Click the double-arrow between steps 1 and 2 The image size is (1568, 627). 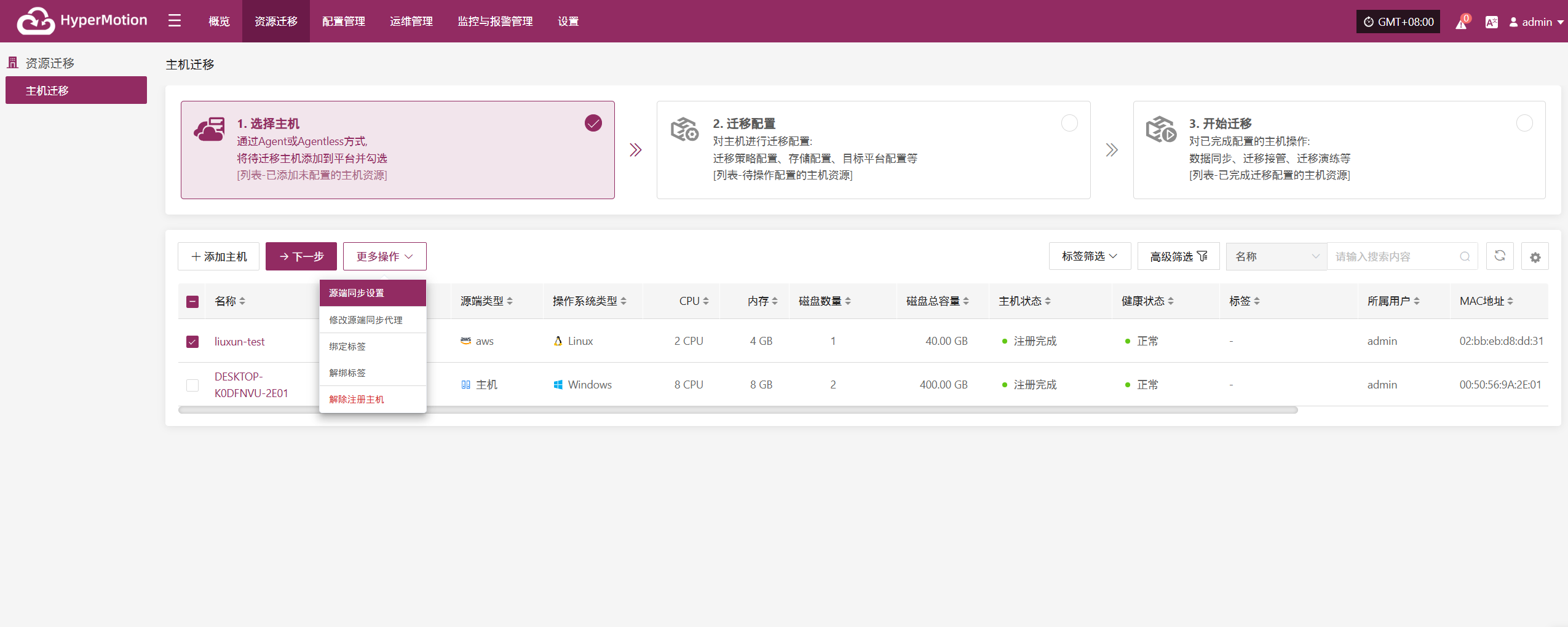(x=636, y=150)
